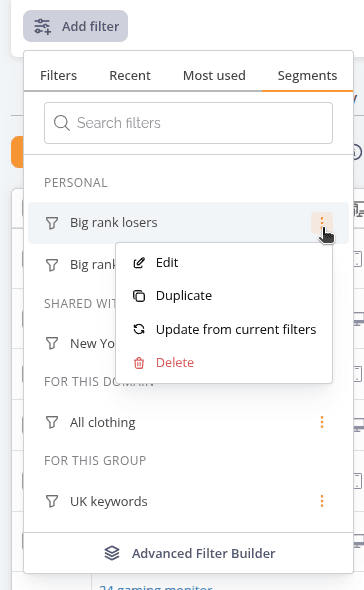Click the magnifier icon in search box
This screenshot has width=364, height=590.
tap(62, 123)
